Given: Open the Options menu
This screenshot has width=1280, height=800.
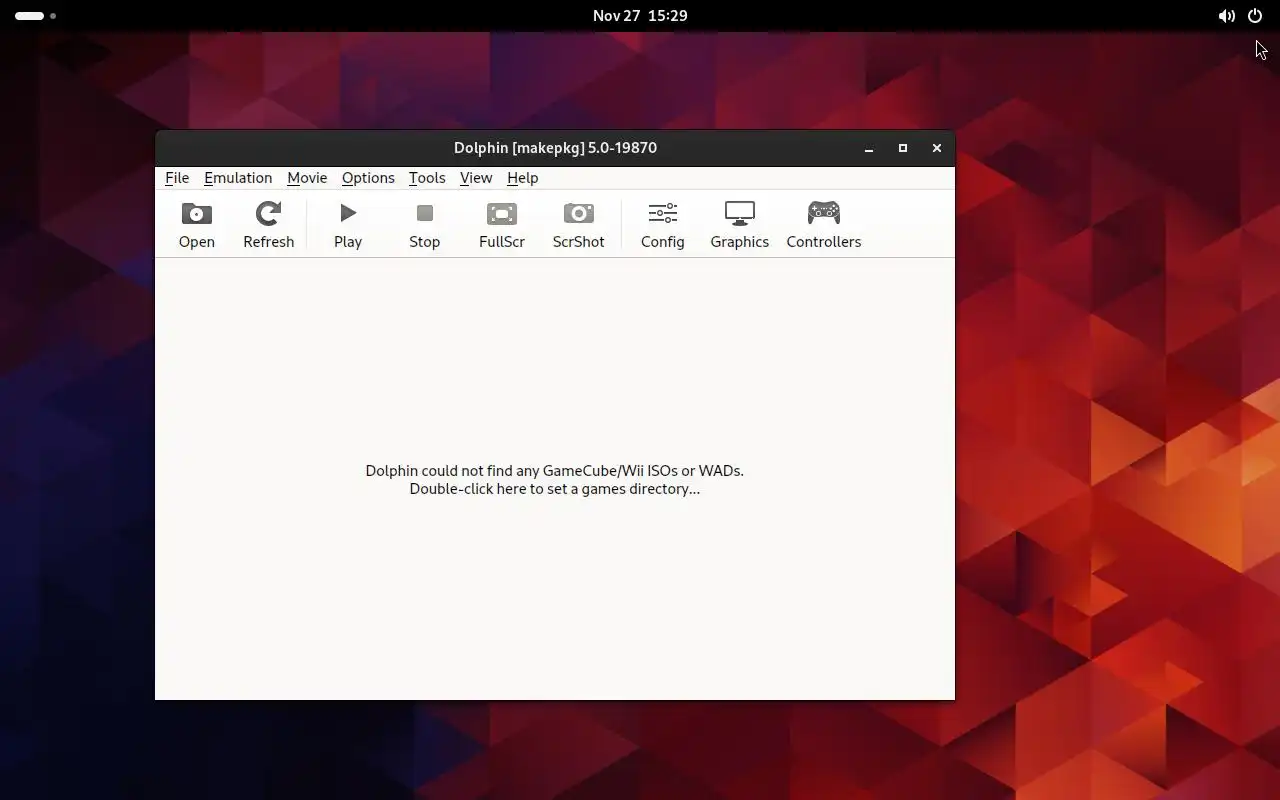Looking at the screenshot, I should pos(368,177).
